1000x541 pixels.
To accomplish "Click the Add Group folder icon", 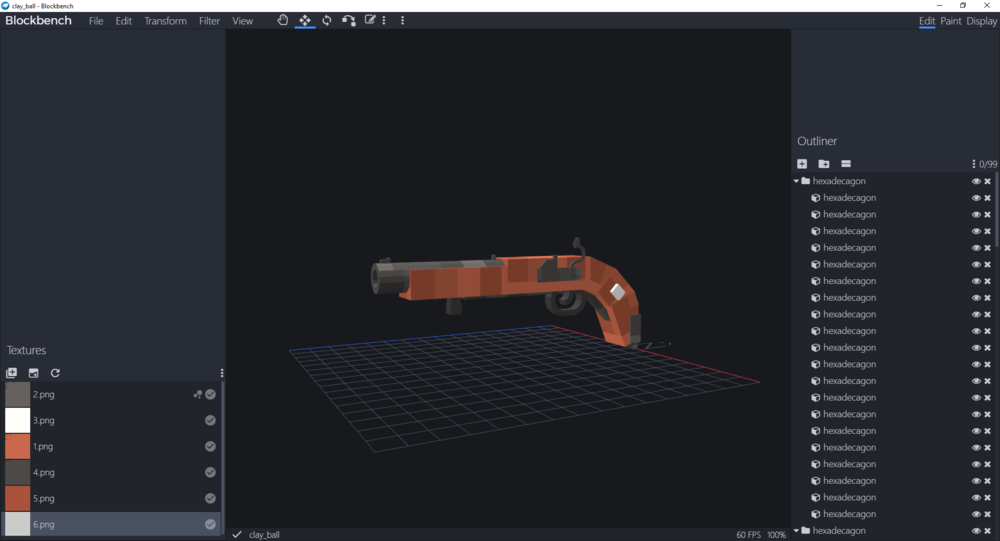I will point(824,164).
